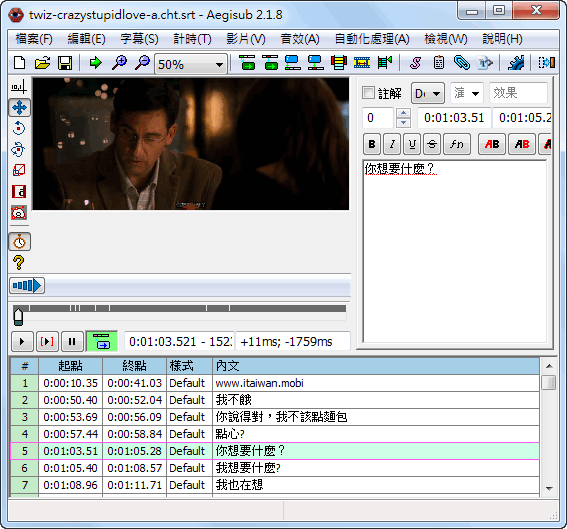Viewport: 567px width, 529px height.
Task: Open the 字幕(S) menu
Action: coord(139,39)
